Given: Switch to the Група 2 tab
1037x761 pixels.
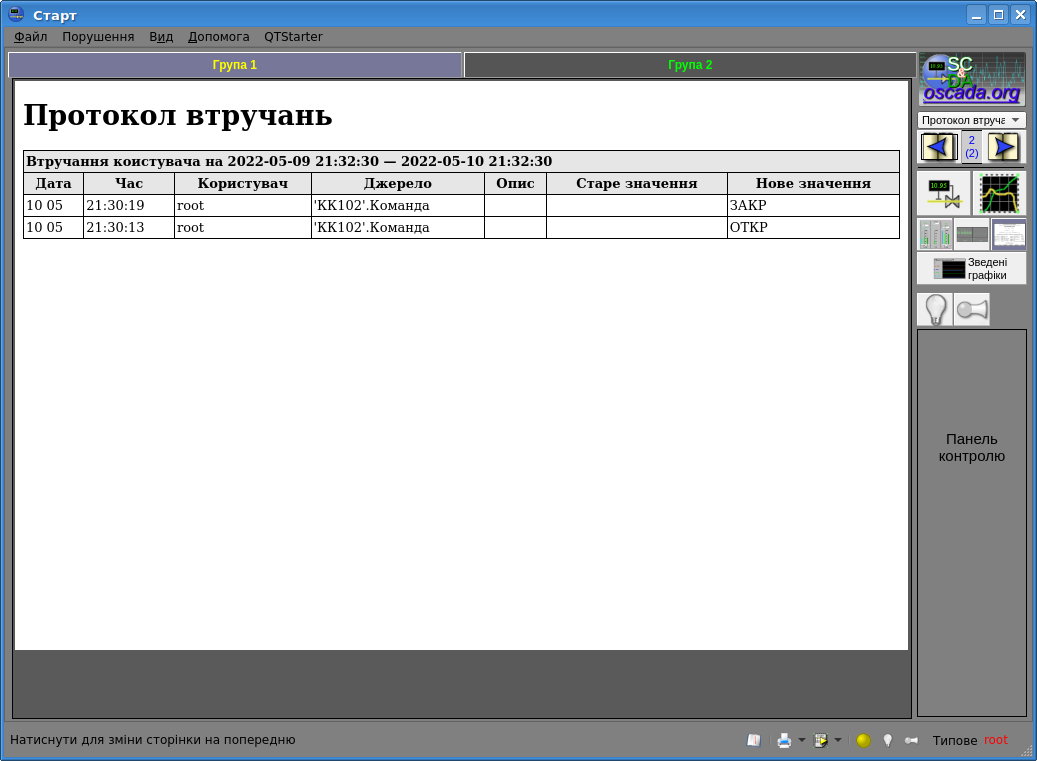Looking at the screenshot, I should point(690,65).
